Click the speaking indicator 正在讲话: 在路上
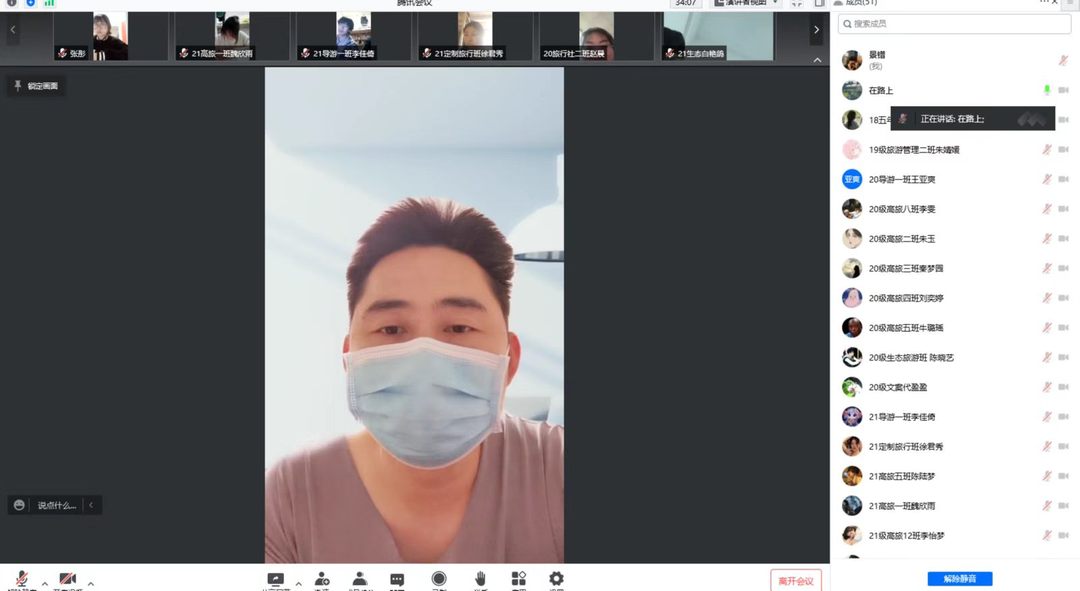The image size is (1080, 591). (x=973, y=118)
